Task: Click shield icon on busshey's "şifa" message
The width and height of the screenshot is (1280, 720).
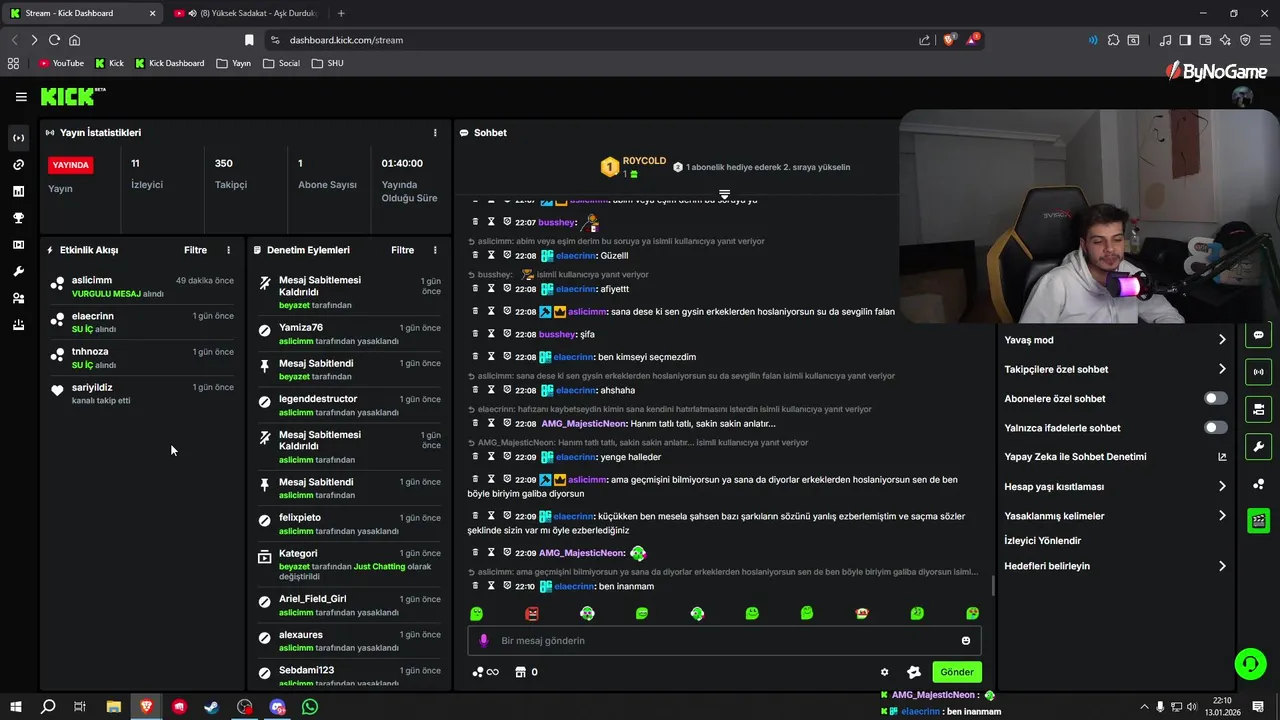Action: pos(507,334)
